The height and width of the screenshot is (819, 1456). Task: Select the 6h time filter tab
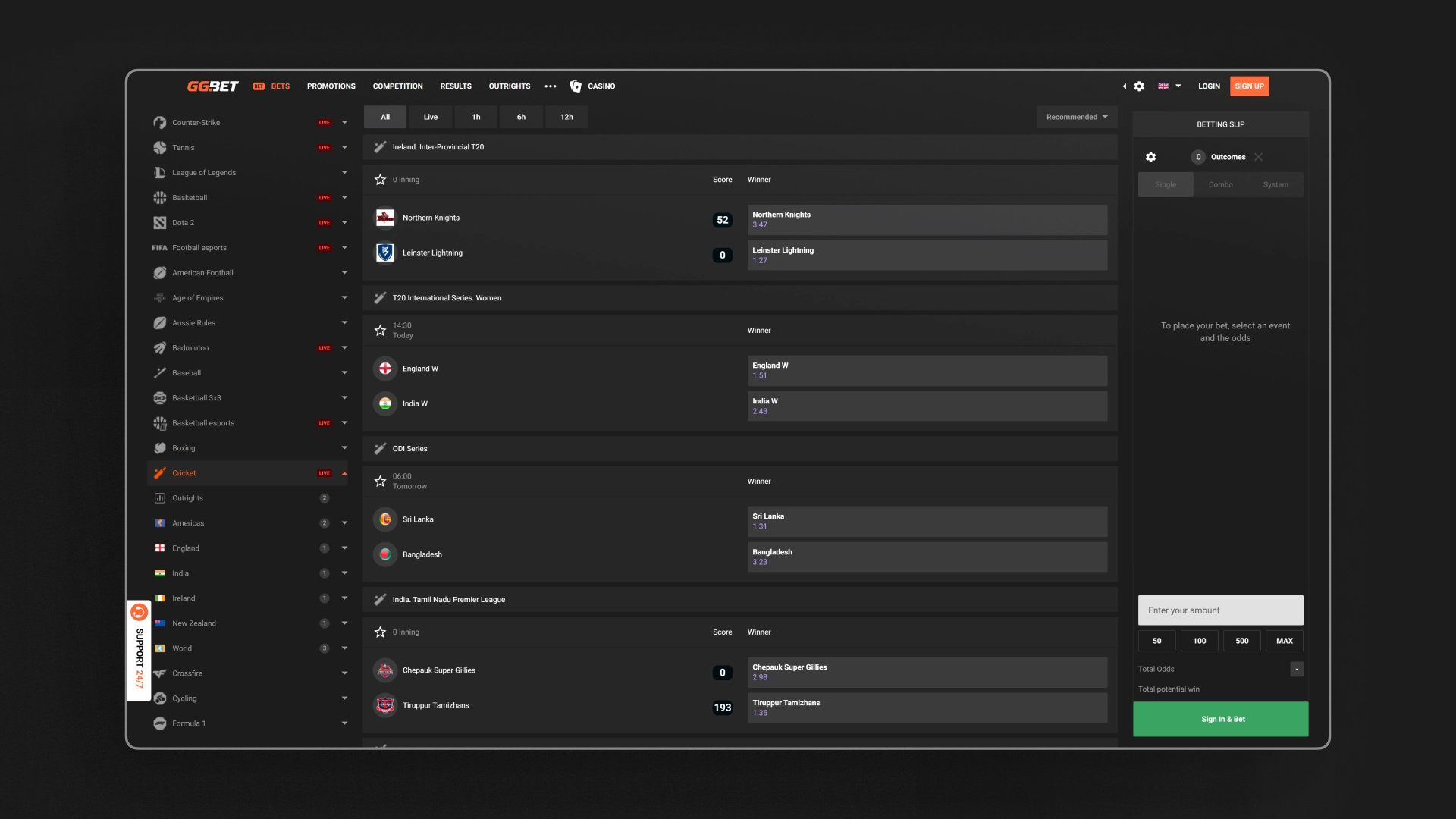click(x=521, y=117)
